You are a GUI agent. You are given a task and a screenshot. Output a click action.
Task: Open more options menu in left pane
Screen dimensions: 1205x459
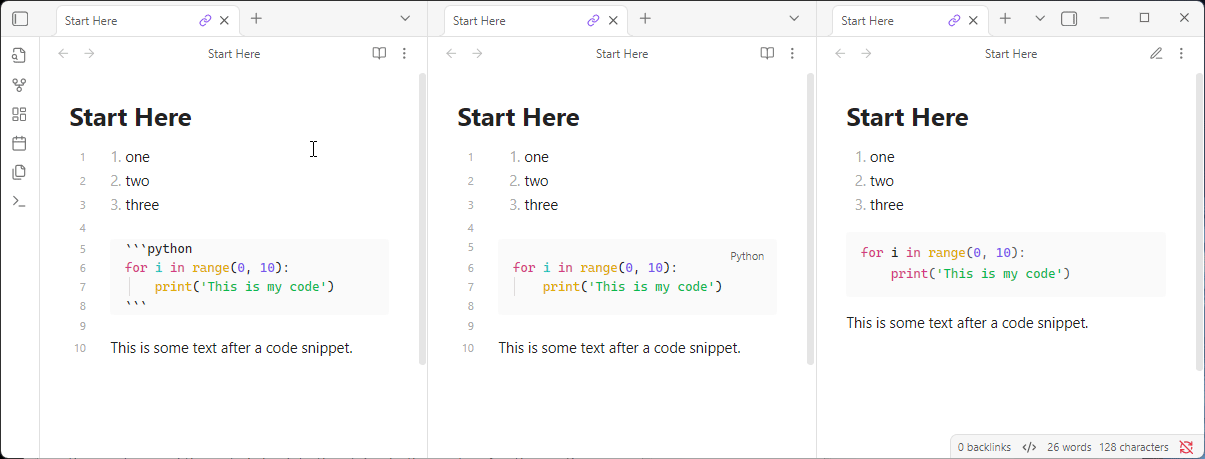click(404, 54)
